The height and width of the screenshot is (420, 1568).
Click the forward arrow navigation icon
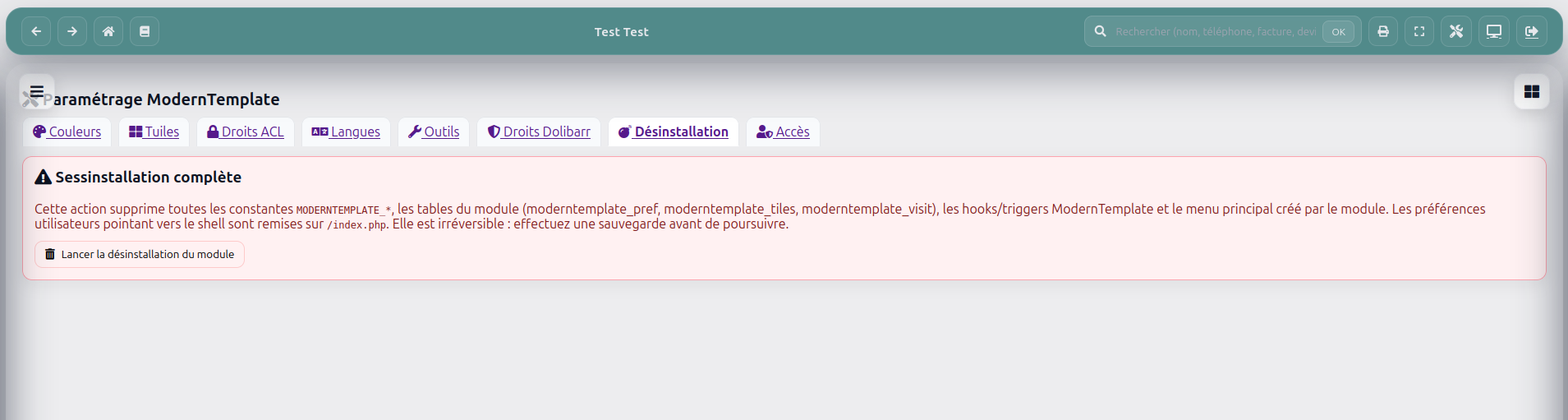tap(72, 31)
